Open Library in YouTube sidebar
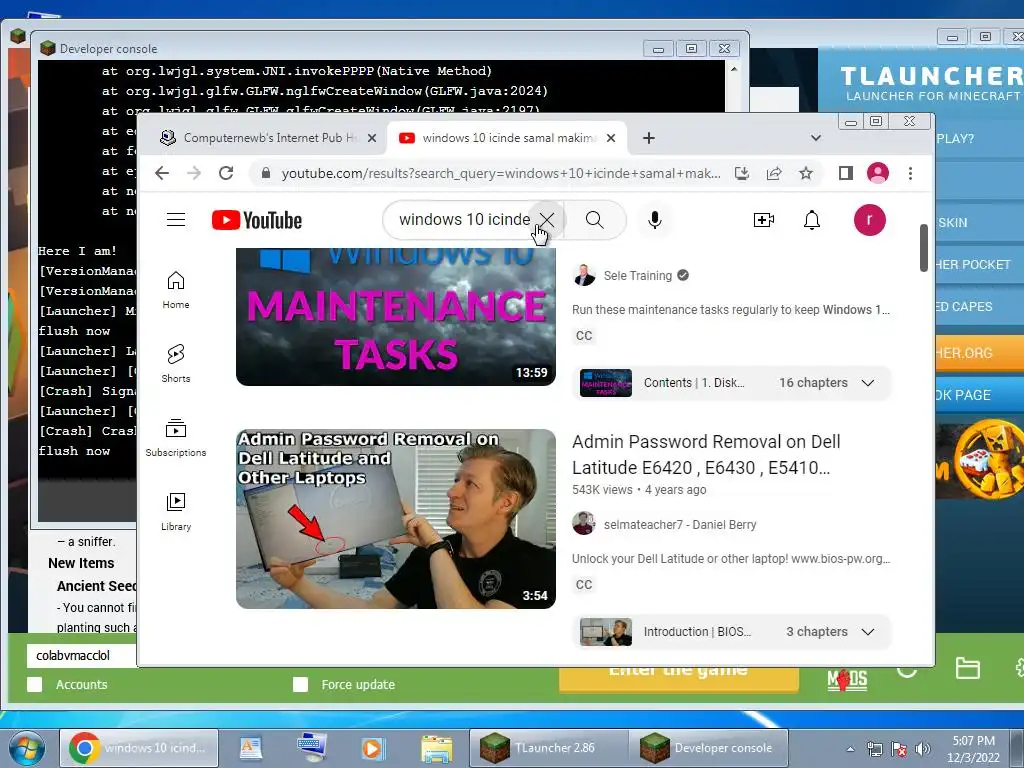The width and height of the screenshot is (1024, 768). (x=176, y=511)
